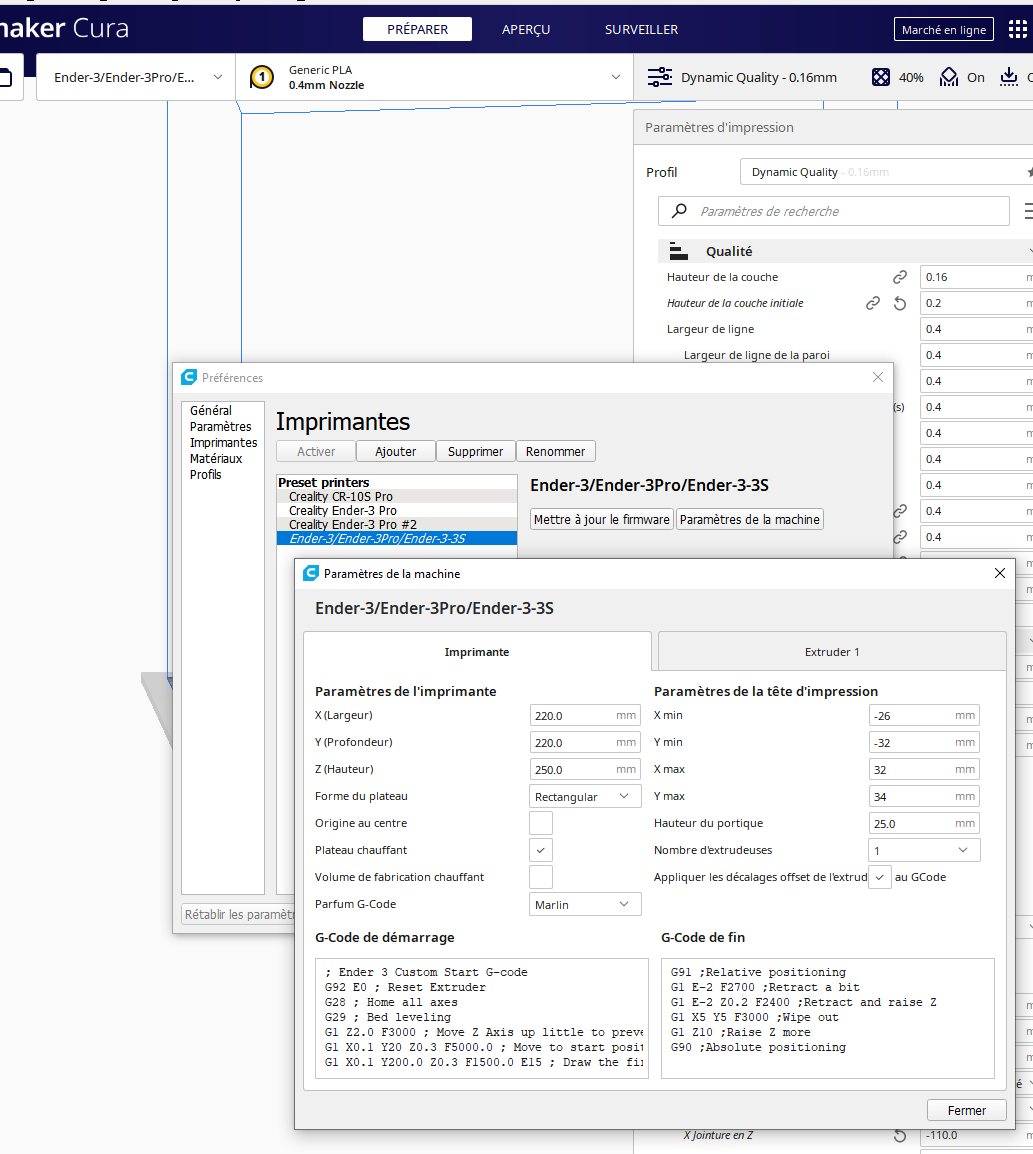The width and height of the screenshot is (1033, 1154).
Task: Reset X Jointure en Z value
Action: click(900, 1136)
